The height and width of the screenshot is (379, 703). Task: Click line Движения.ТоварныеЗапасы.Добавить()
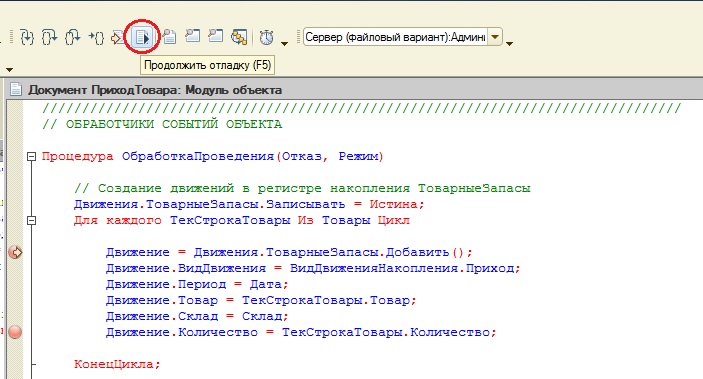coord(289,253)
